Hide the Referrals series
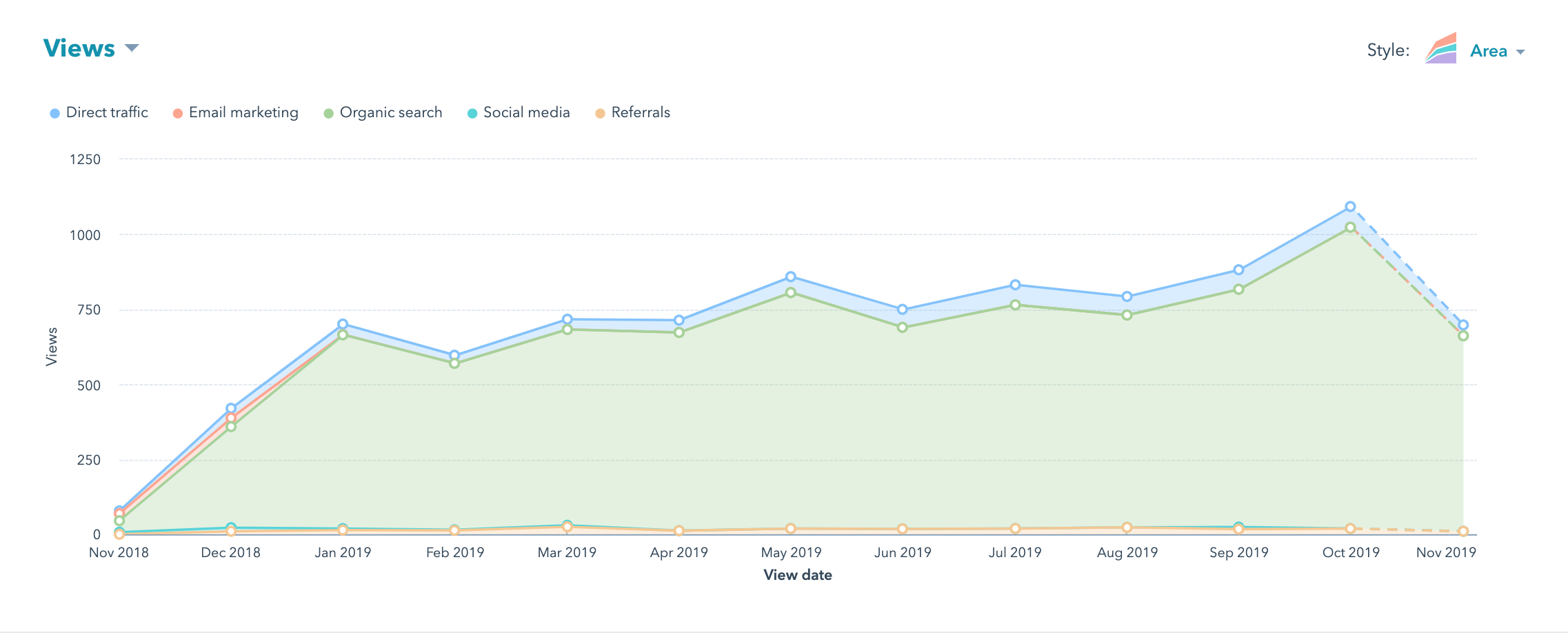The height and width of the screenshot is (633, 1568). point(640,112)
